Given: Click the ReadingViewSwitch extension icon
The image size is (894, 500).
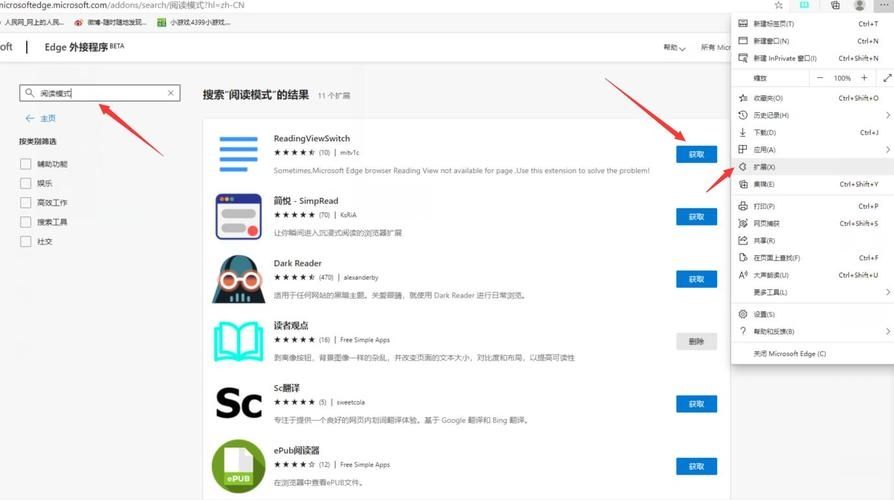Looking at the screenshot, I should [x=238, y=154].
